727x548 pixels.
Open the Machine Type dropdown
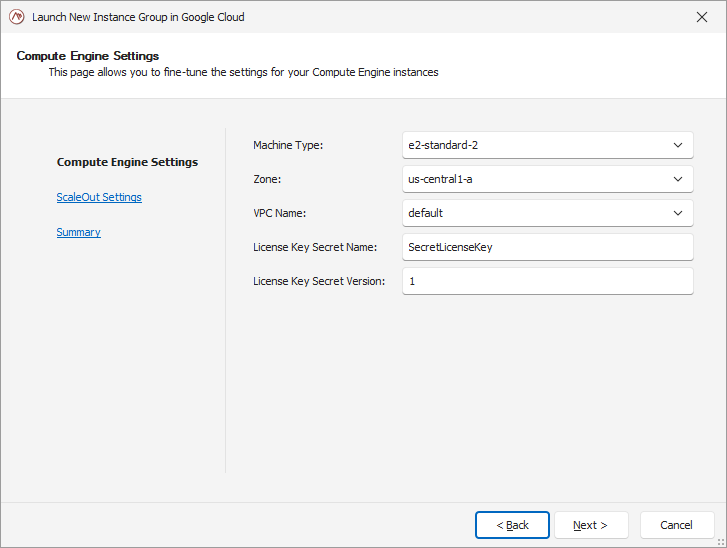(548, 145)
